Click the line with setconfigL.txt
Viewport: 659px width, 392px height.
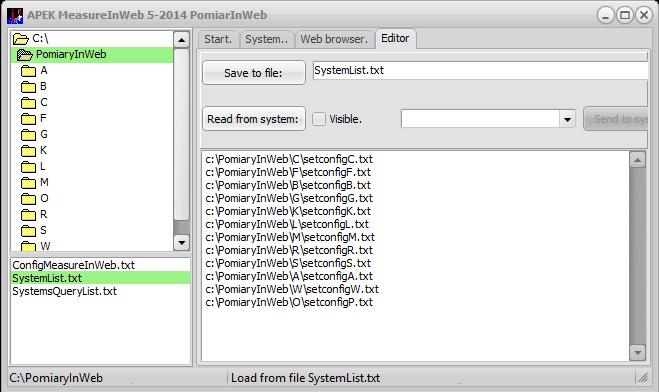coord(287,224)
